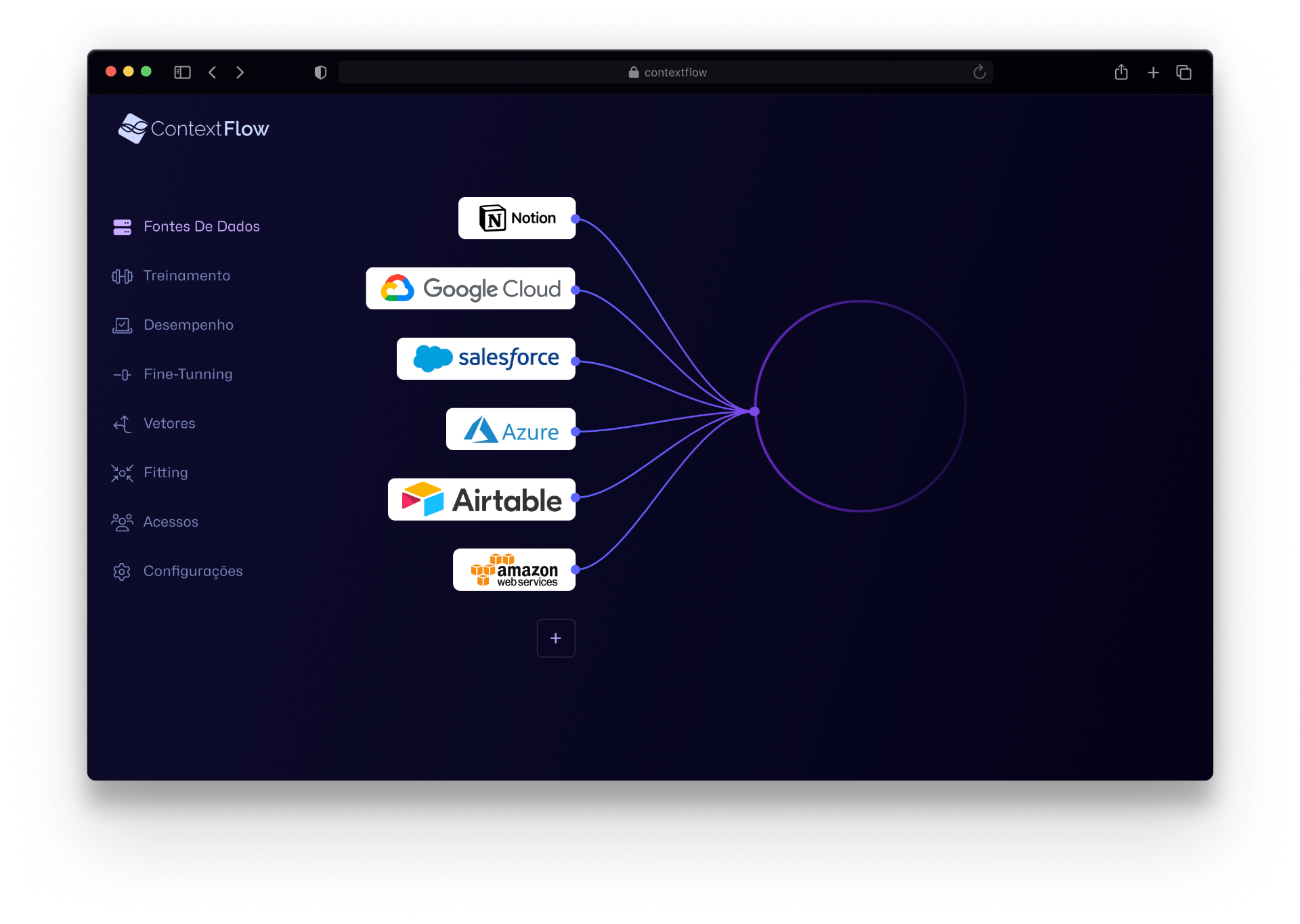Select the Google Cloud connector card
Viewport: 1300px width, 924px height.
click(470, 288)
